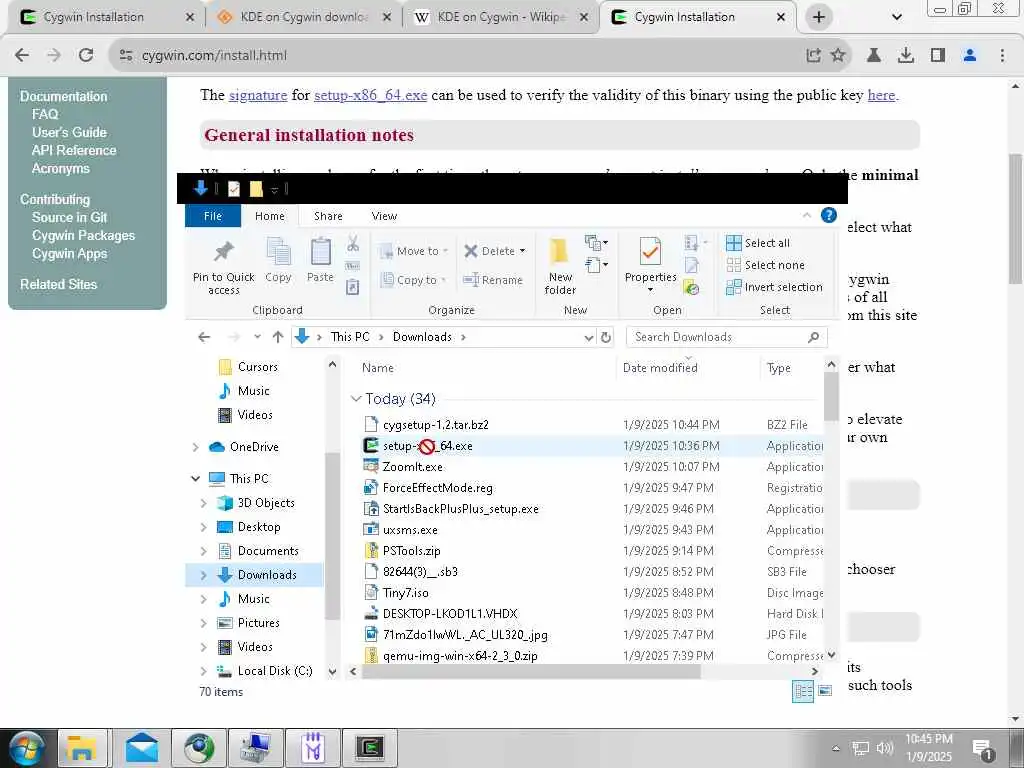Open Chrome downloads tray icon
The height and width of the screenshot is (768, 1024).
pyautogui.click(x=906, y=56)
